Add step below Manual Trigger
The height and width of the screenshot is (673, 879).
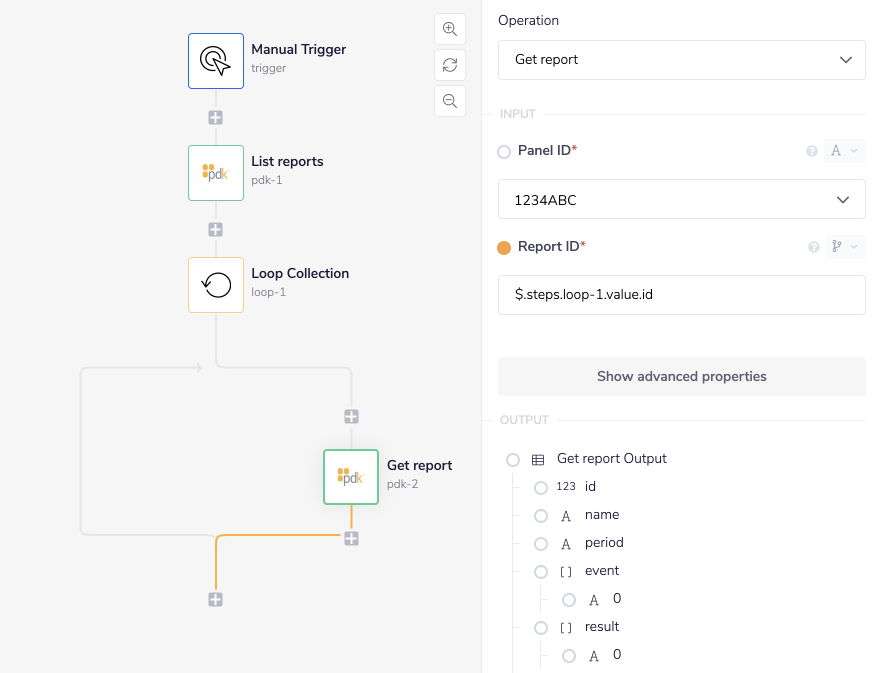(x=215, y=117)
